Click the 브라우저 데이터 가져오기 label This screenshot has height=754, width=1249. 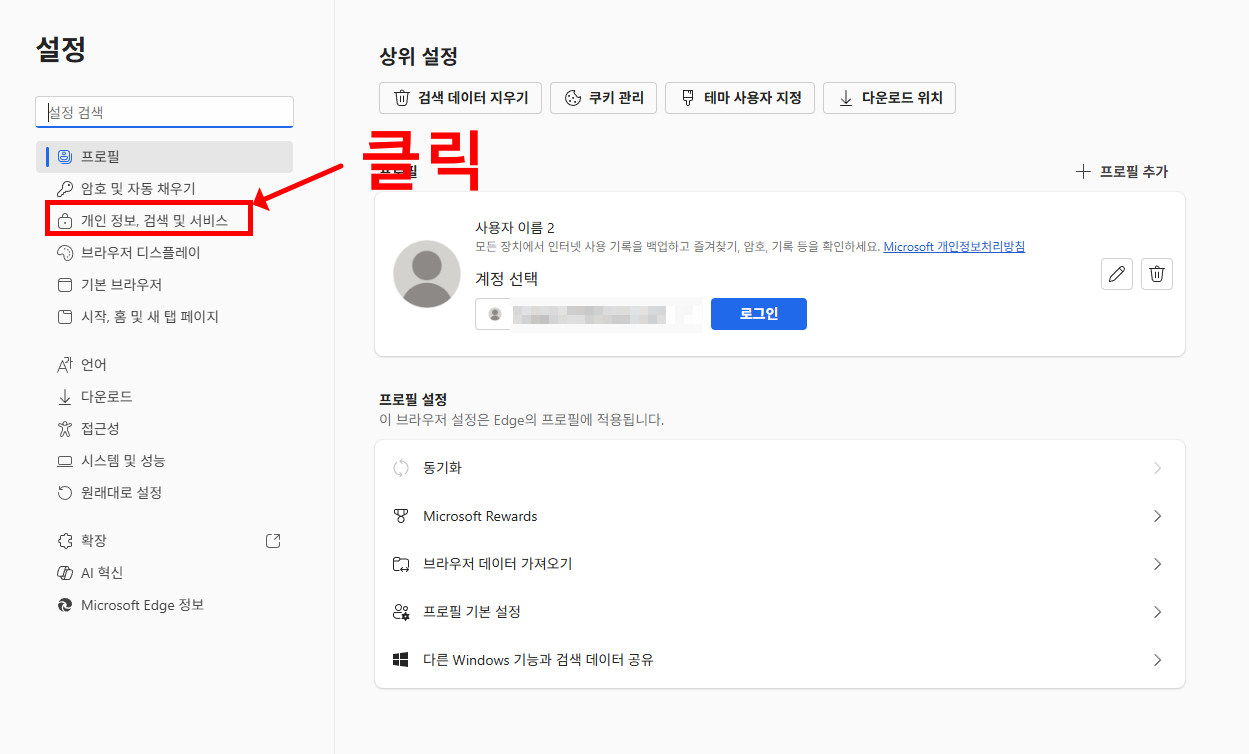click(x=497, y=564)
